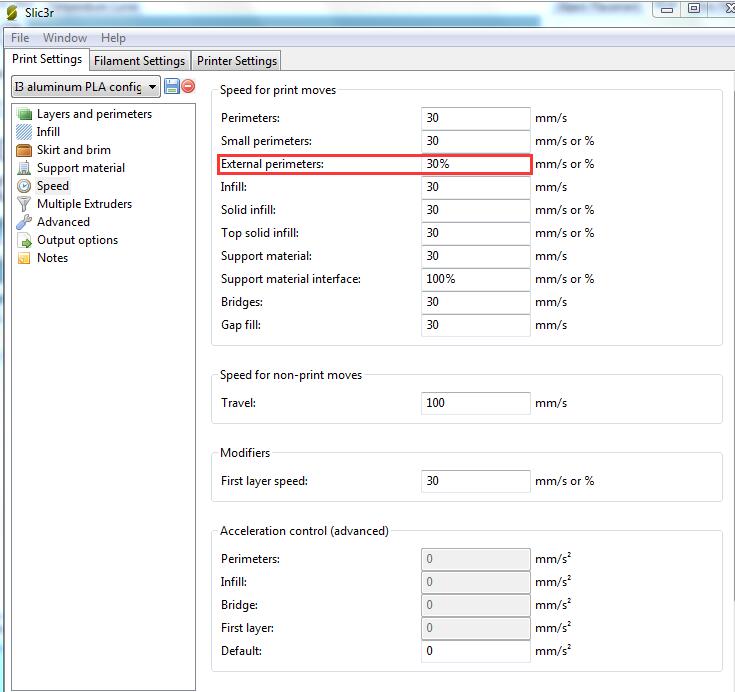Screen dimensions: 735x692
Task: Click the Support material icon
Action: [x=24, y=168]
